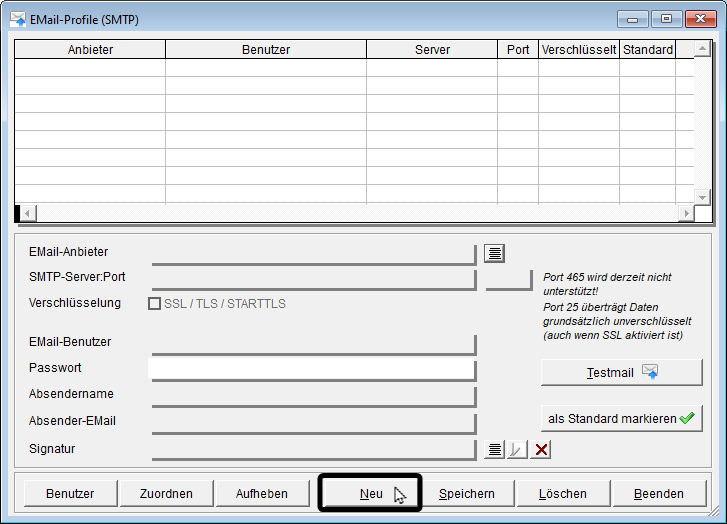Focus the Passwort input field
The width and height of the screenshot is (727, 524).
point(312,369)
